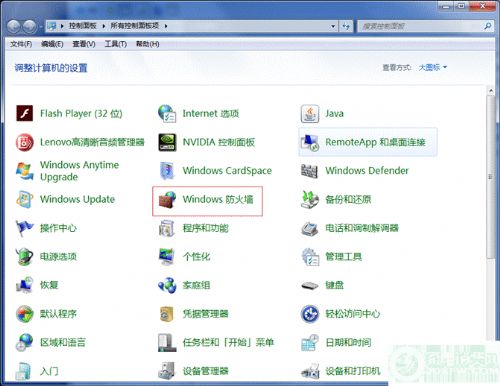Open the 默认程序 icon
500x386 pixels.
25,314
